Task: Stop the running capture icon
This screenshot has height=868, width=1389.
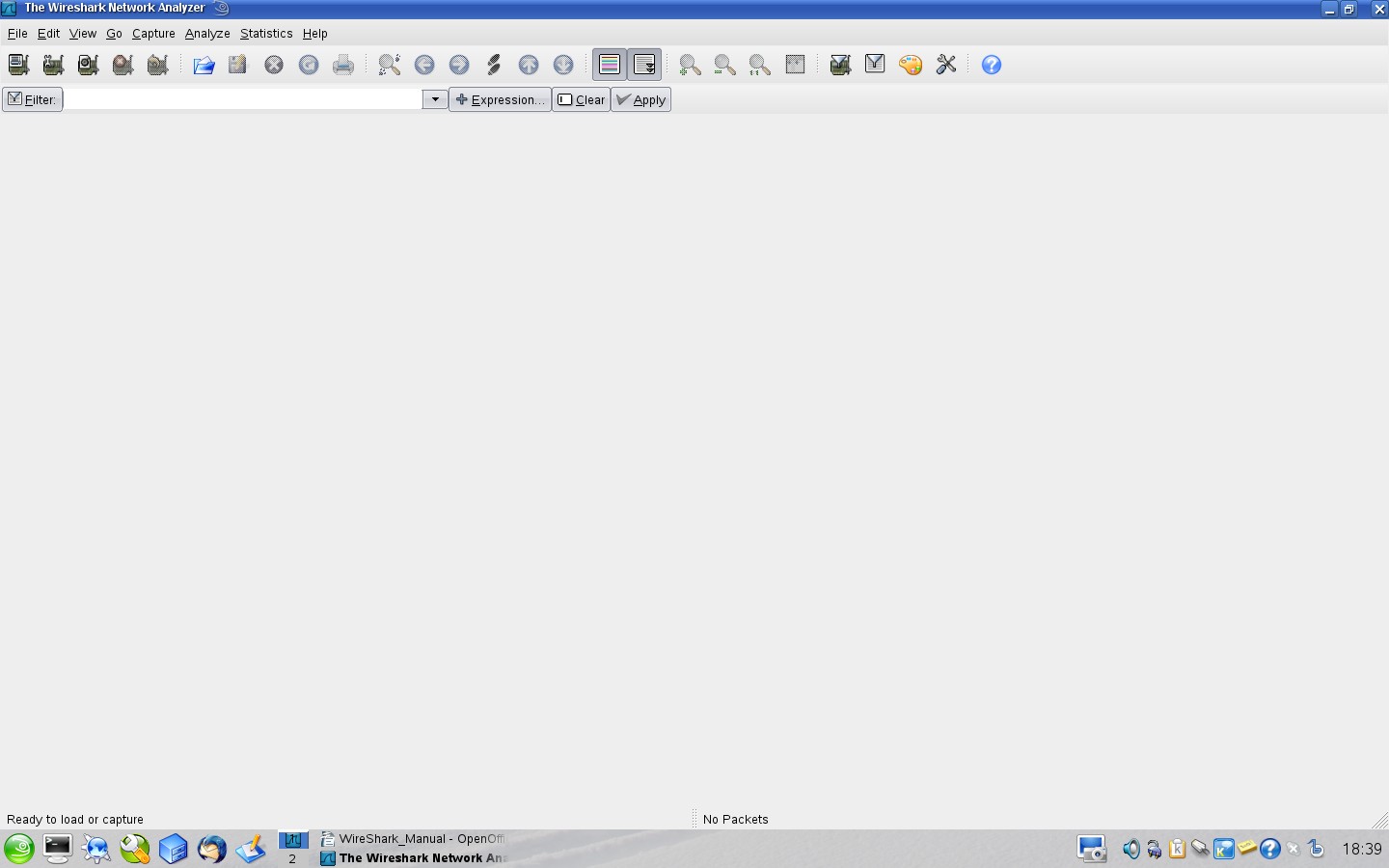Action: (x=123, y=65)
